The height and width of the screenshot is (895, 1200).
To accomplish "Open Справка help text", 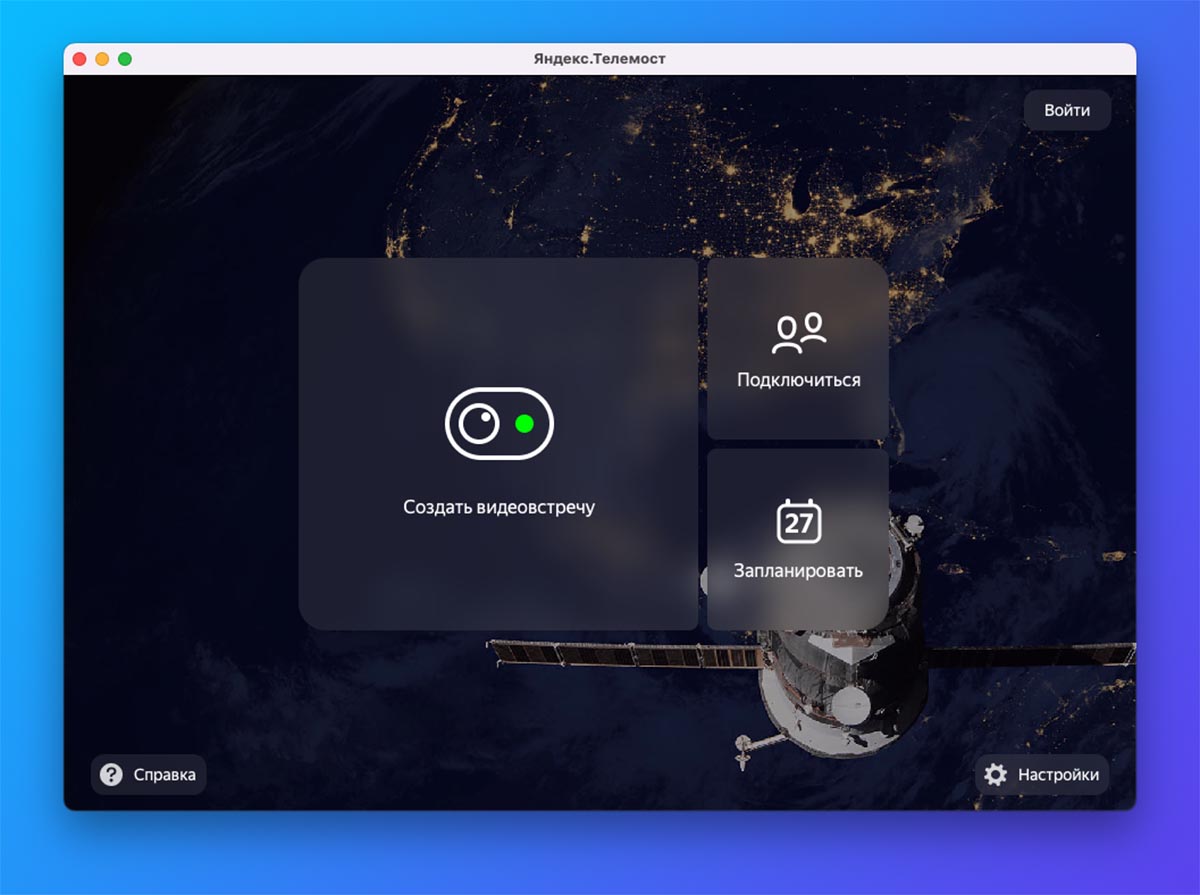I will (x=165, y=775).
